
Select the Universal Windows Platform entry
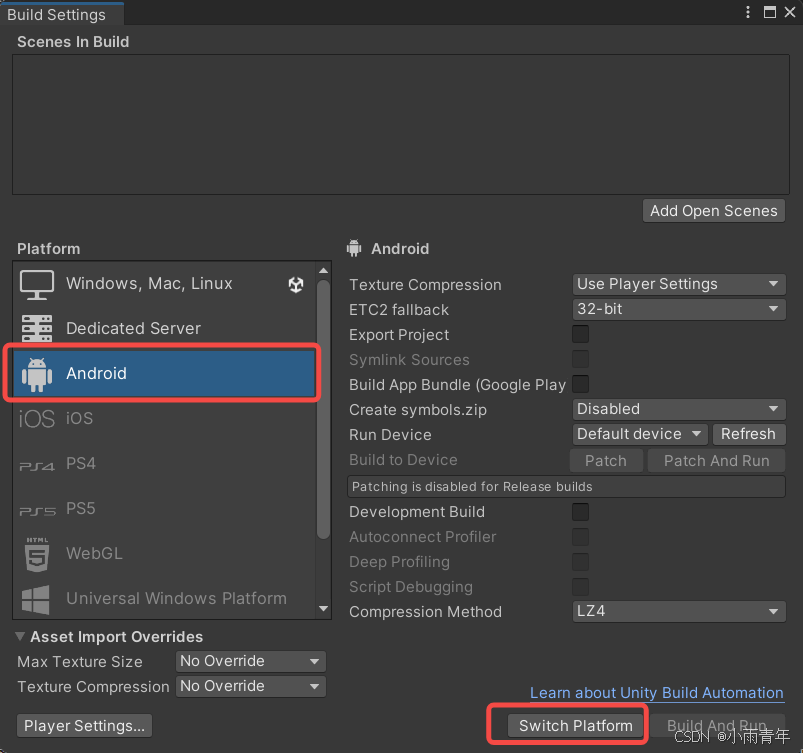point(164,598)
